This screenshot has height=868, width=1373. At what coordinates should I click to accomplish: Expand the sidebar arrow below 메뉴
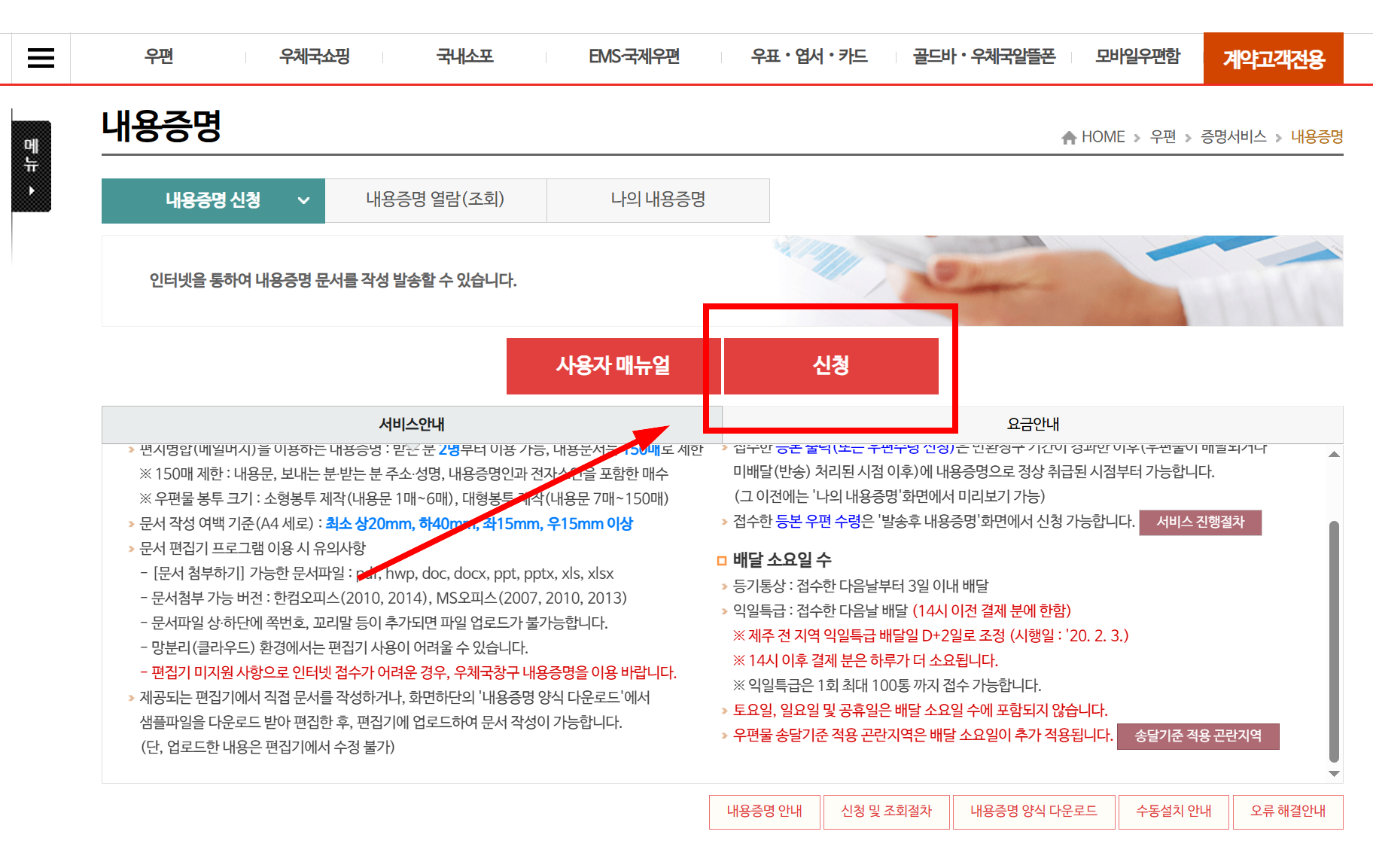30,190
